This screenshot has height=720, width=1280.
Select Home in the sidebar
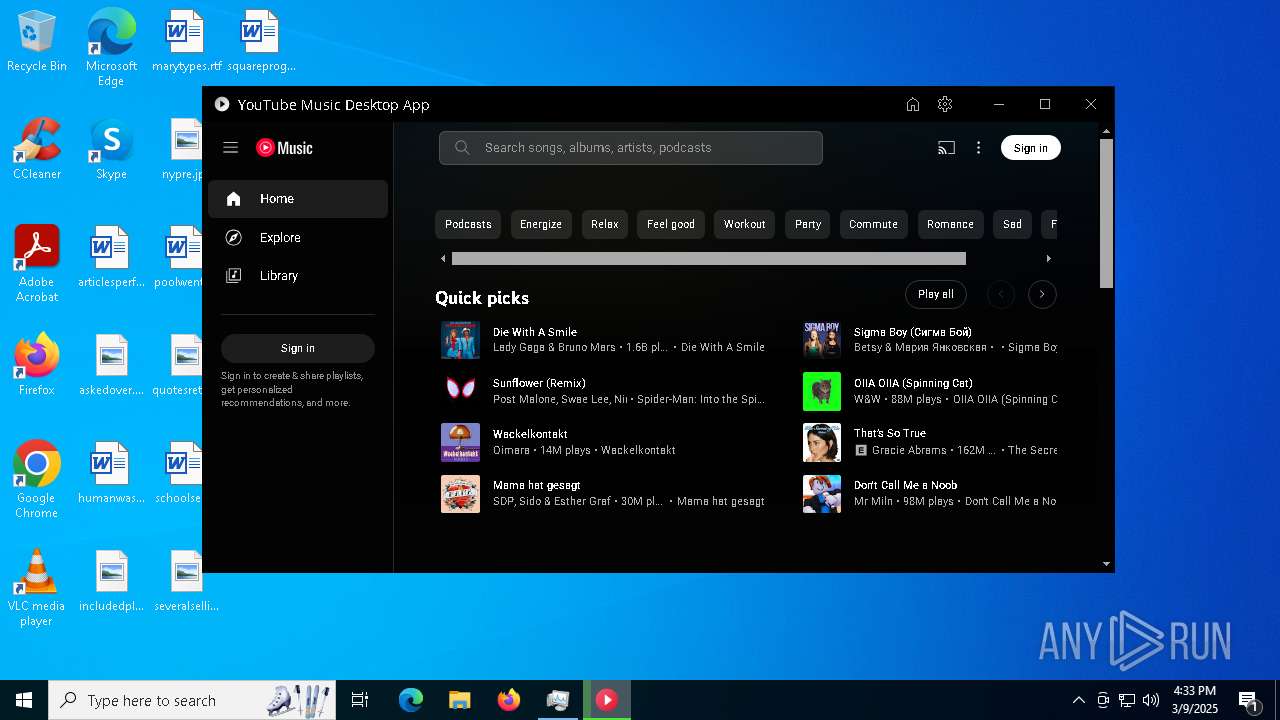(x=298, y=199)
